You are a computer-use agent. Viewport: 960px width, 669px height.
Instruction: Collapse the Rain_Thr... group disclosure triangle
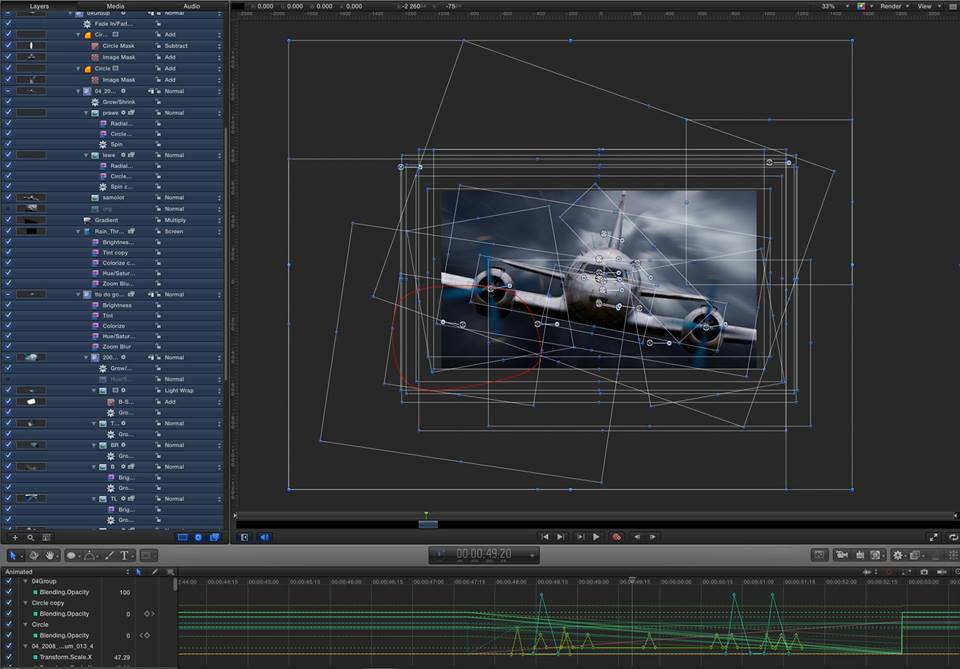click(79, 231)
